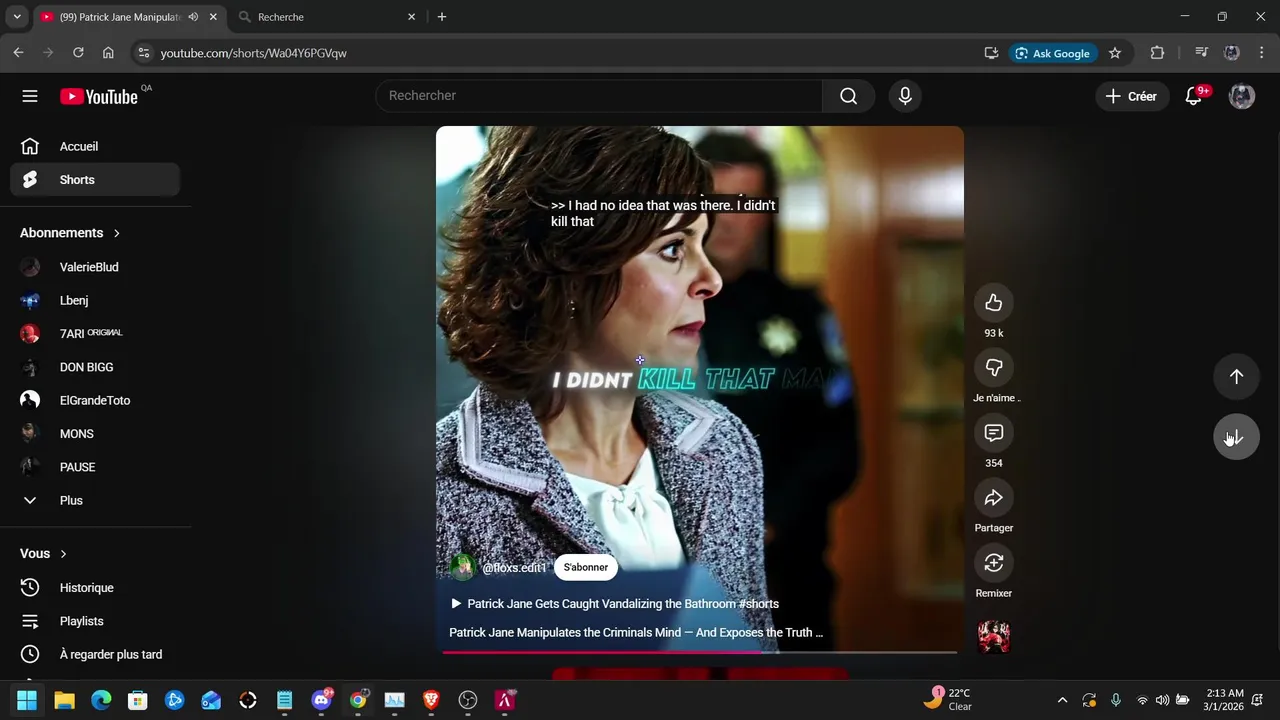Focus the Rechercher search field
The width and height of the screenshot is (1280, 720).
[599, 96]
